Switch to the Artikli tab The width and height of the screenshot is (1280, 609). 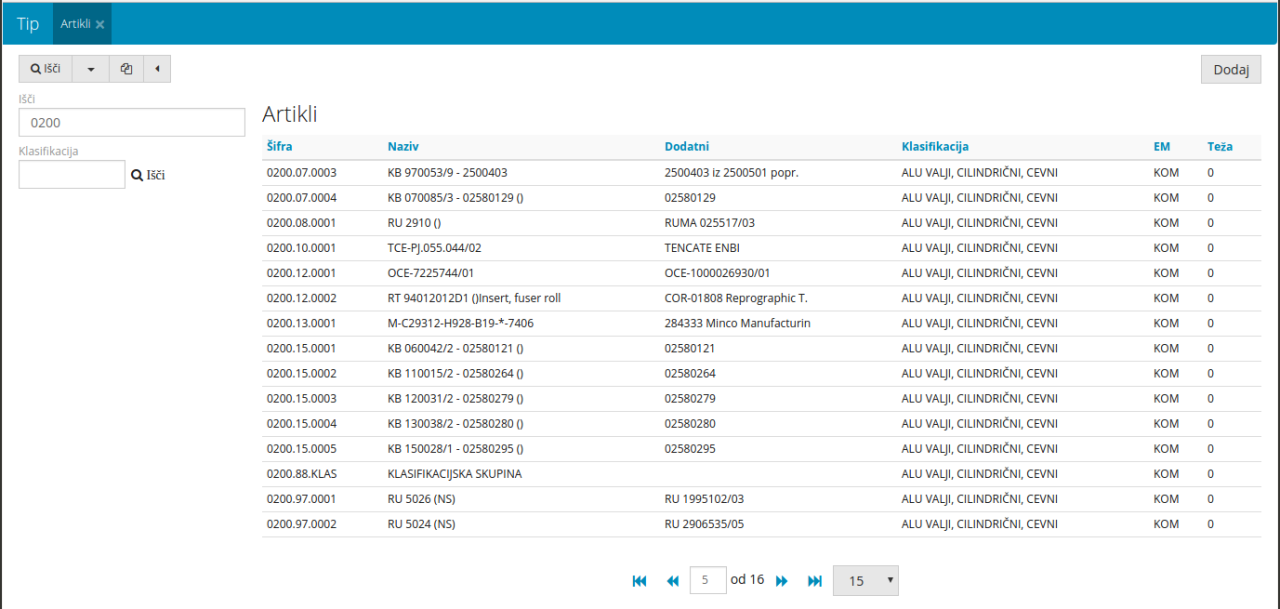point(75,24)
